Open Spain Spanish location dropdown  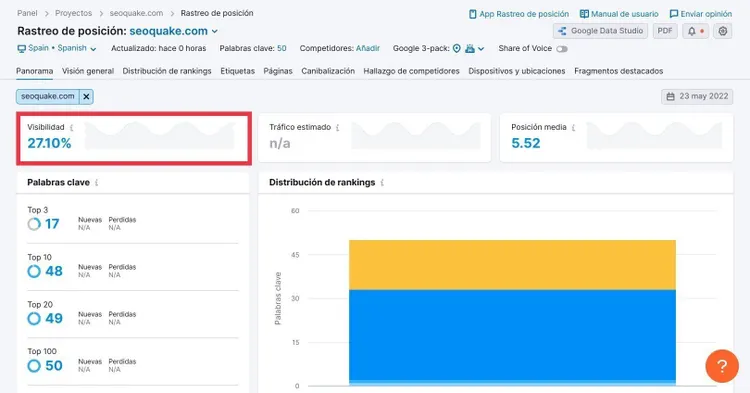(x=57, y=48)
